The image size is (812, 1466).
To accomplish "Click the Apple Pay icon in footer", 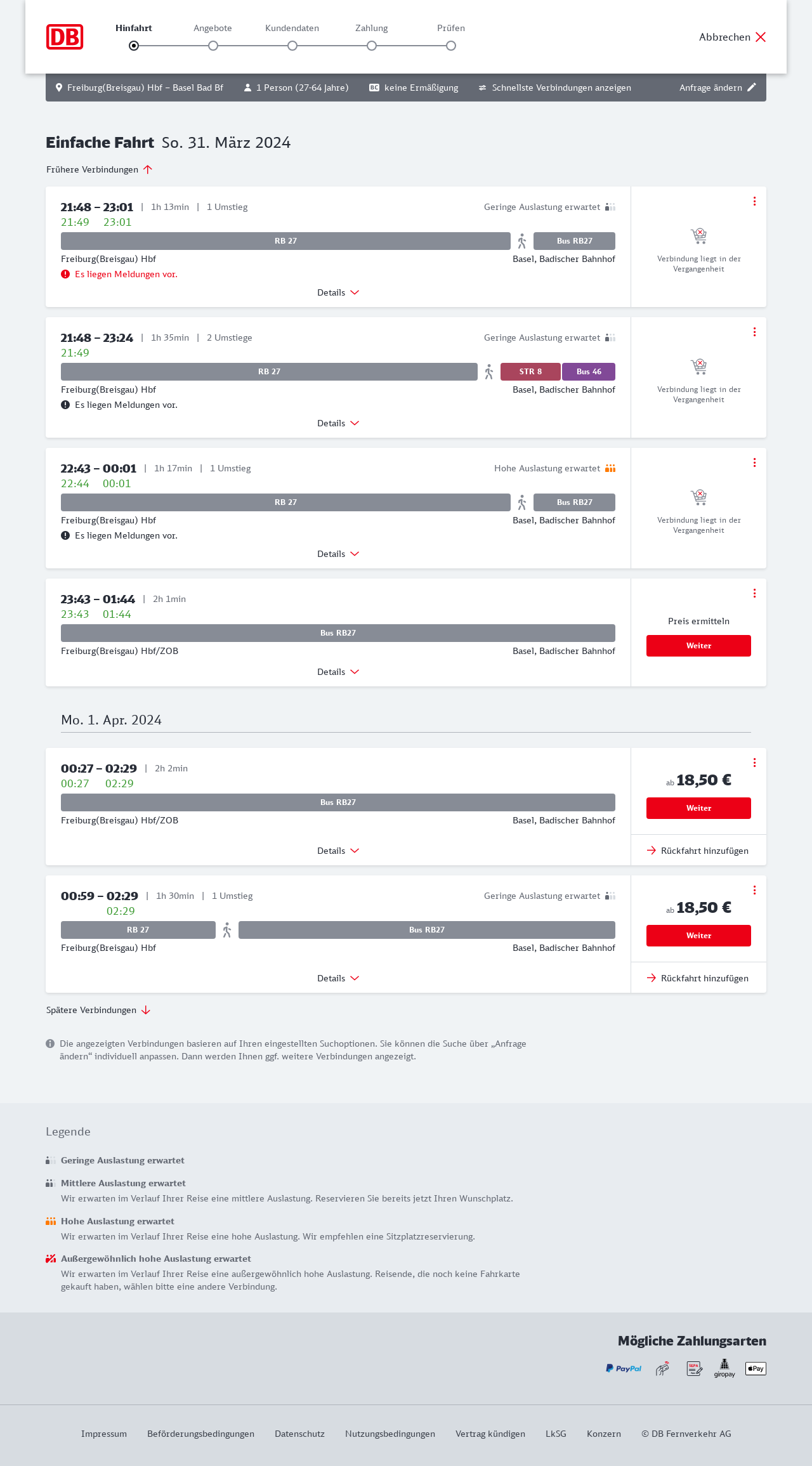I will (x=756, y=1368).
